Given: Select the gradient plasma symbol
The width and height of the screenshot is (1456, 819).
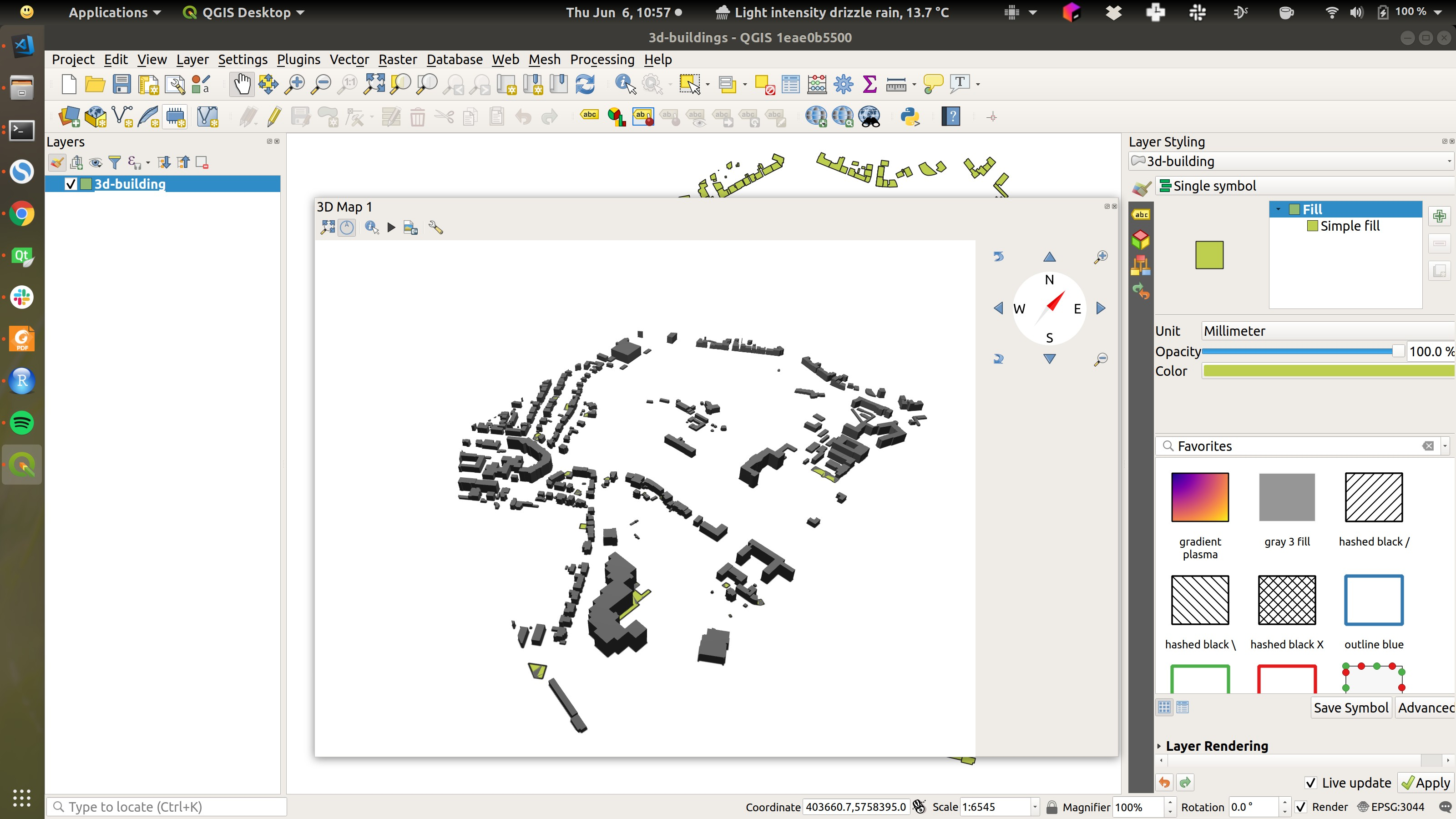Looking at the screenshot, I should click(x=1200, y=497).
